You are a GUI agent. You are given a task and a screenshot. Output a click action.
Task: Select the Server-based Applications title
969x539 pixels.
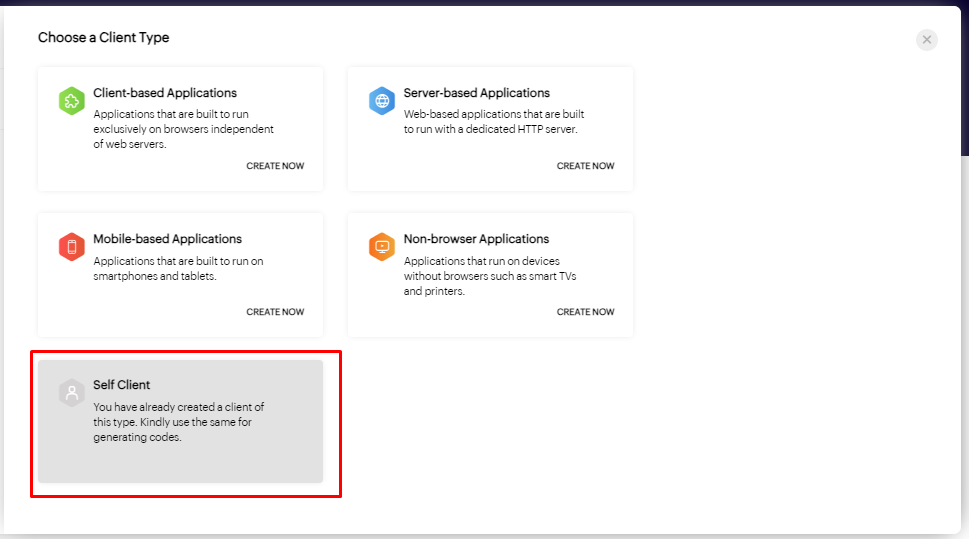coord(476,93)
